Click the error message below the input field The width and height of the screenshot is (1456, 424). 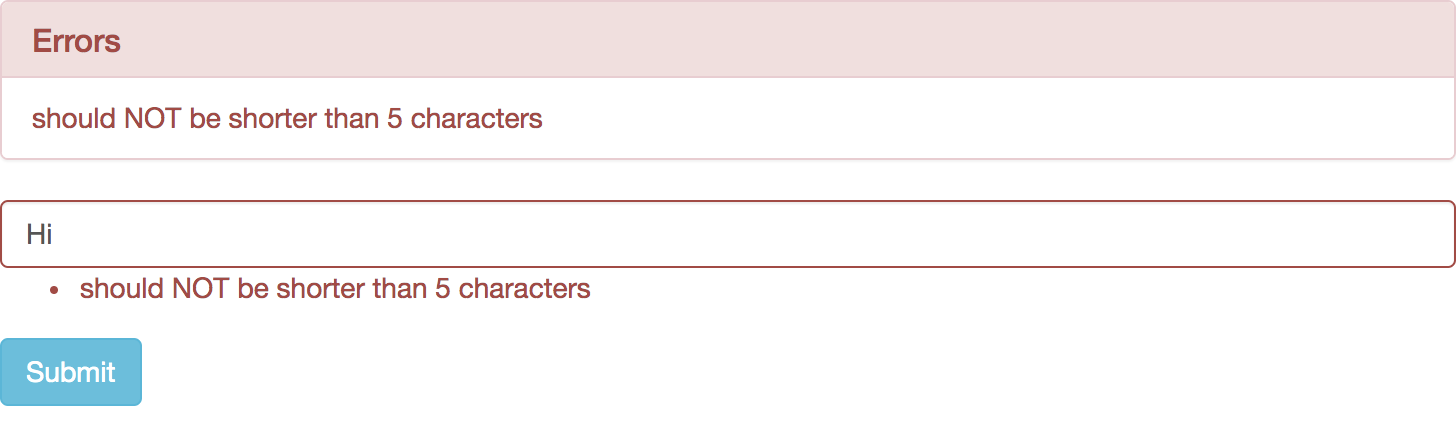[x=335, y=289]
